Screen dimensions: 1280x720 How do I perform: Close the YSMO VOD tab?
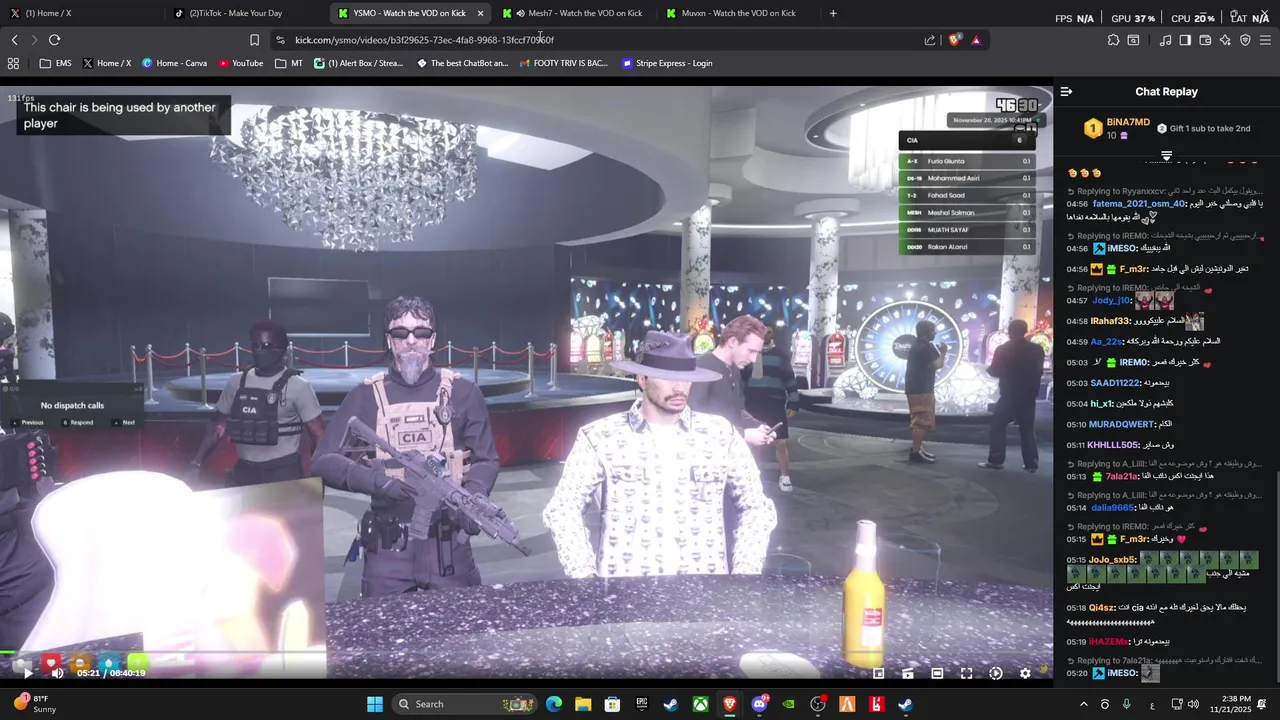coord(480,13)
